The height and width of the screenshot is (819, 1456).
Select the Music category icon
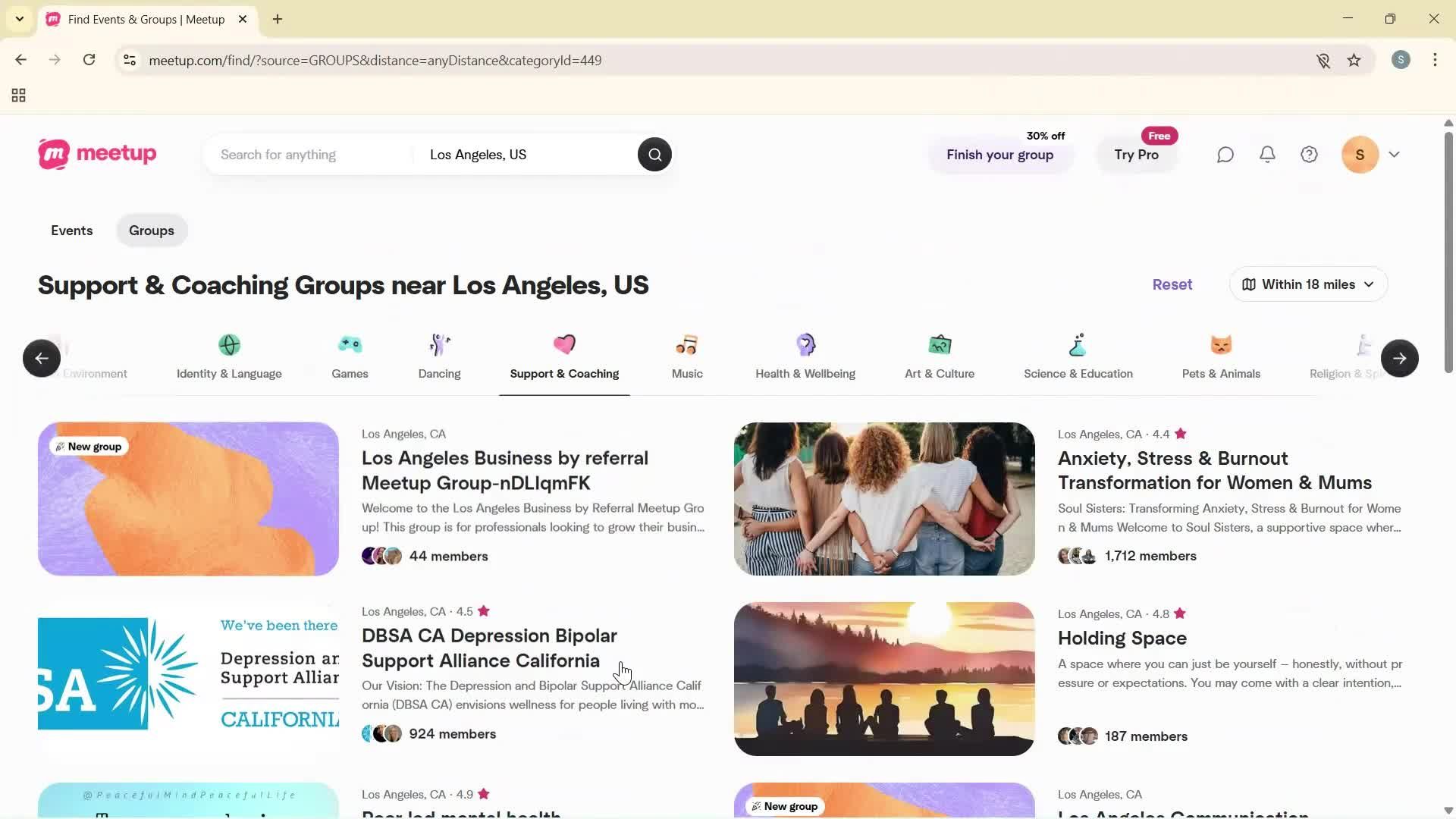[686, 345]
